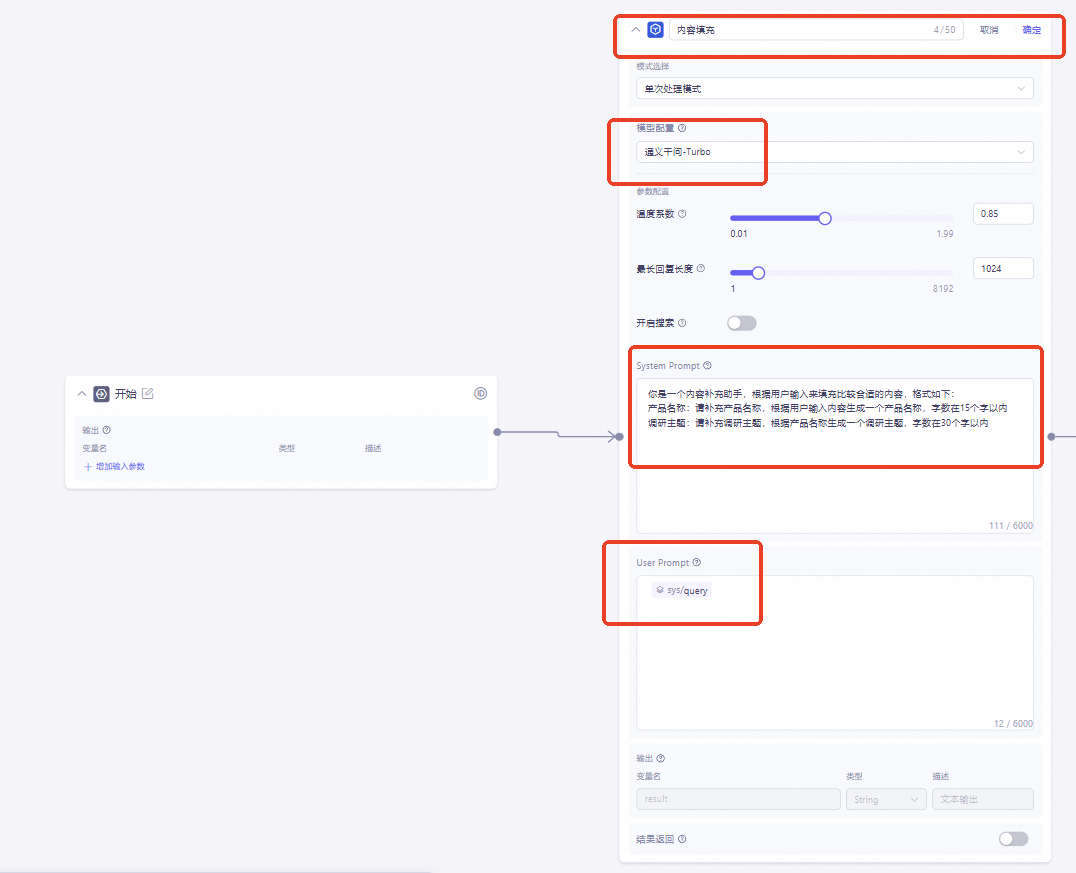Click help icon beside 模型配置
The image size is (1076, 873).
(682, 128)
